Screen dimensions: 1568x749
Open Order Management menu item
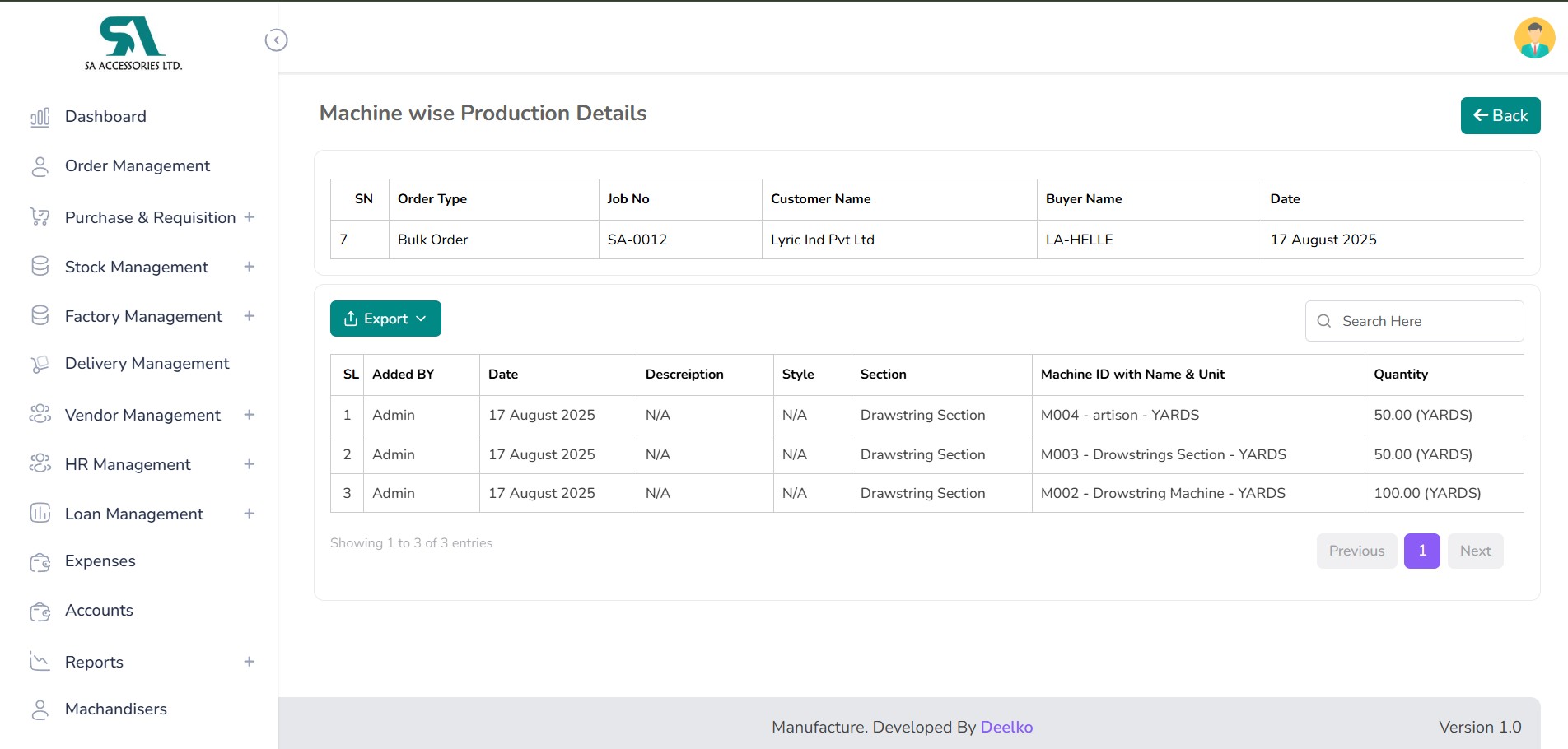pyautogui.click(x=137, y=166)
